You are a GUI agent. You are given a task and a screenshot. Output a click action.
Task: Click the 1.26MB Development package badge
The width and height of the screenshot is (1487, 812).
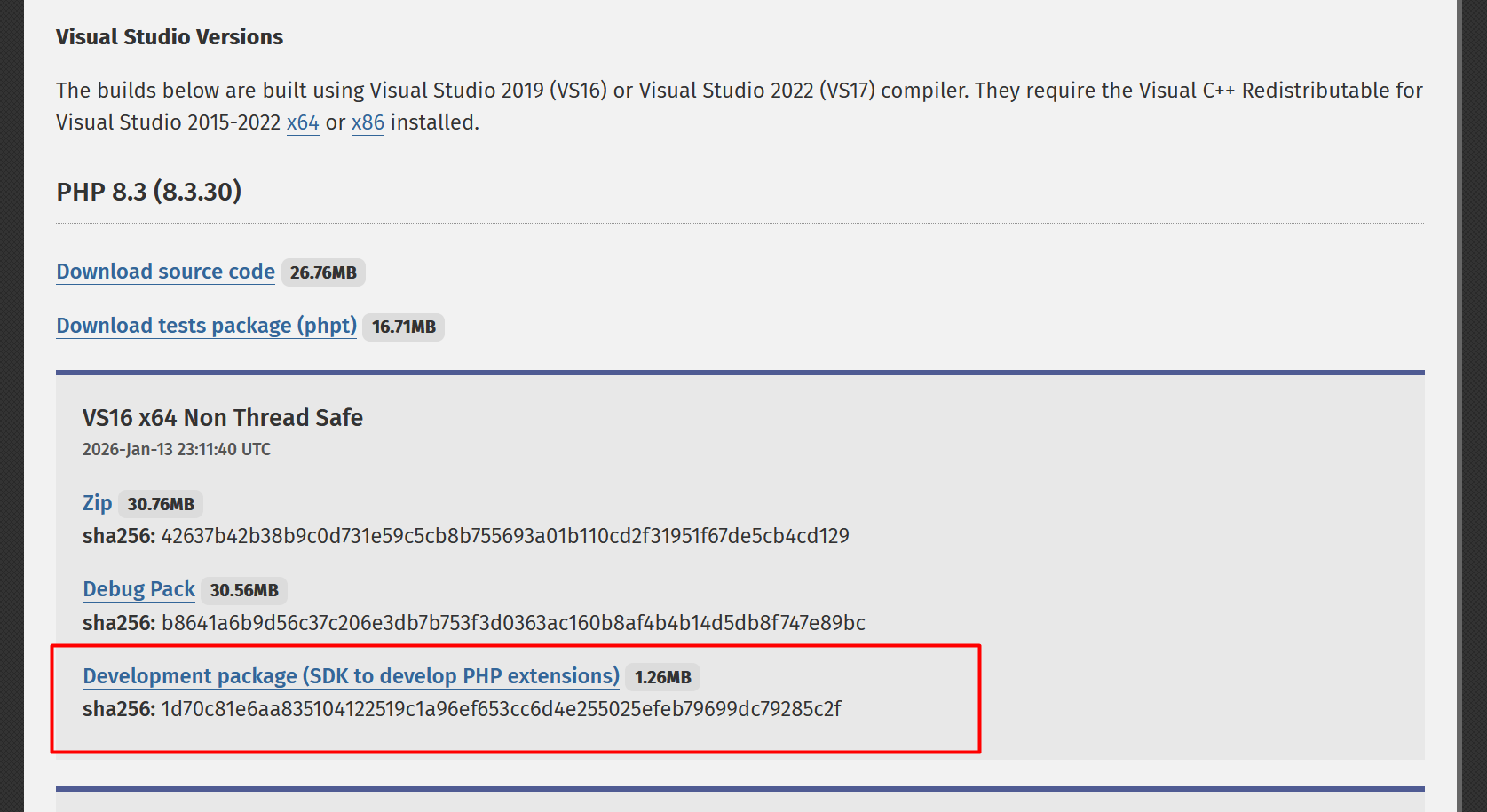pos(663,677)
